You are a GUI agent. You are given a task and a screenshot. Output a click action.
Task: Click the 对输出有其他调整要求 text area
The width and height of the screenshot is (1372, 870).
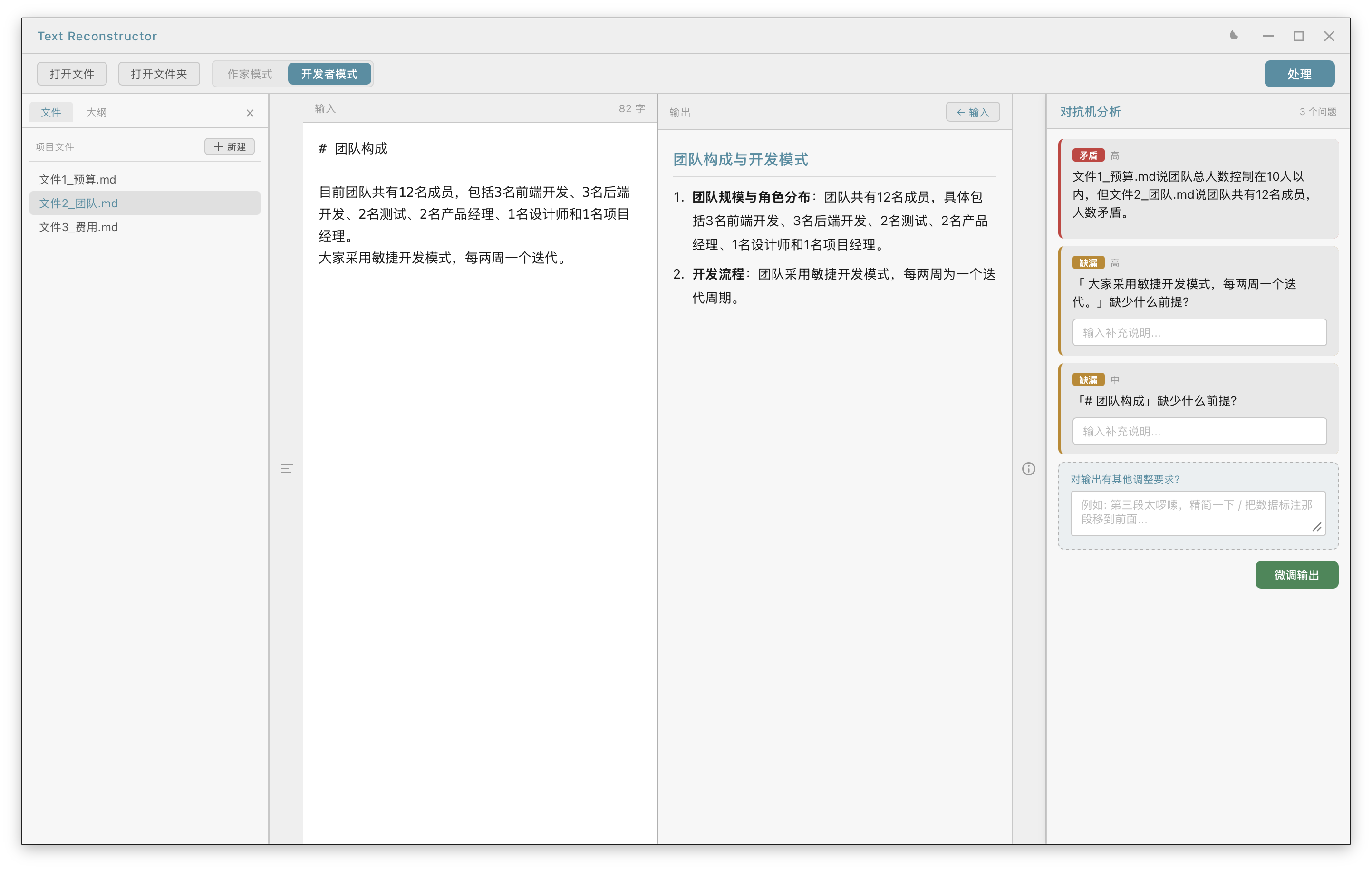(x=1198, y=513)
